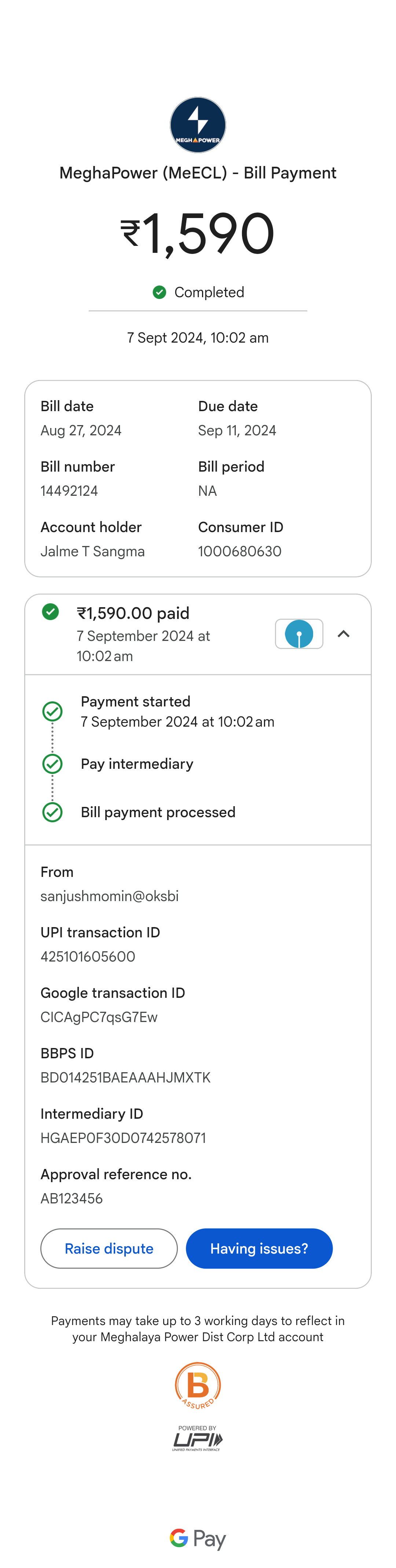396x1568 pixels.
Task: Tap Payment started step check icon
Action: (x=52, y=711)
